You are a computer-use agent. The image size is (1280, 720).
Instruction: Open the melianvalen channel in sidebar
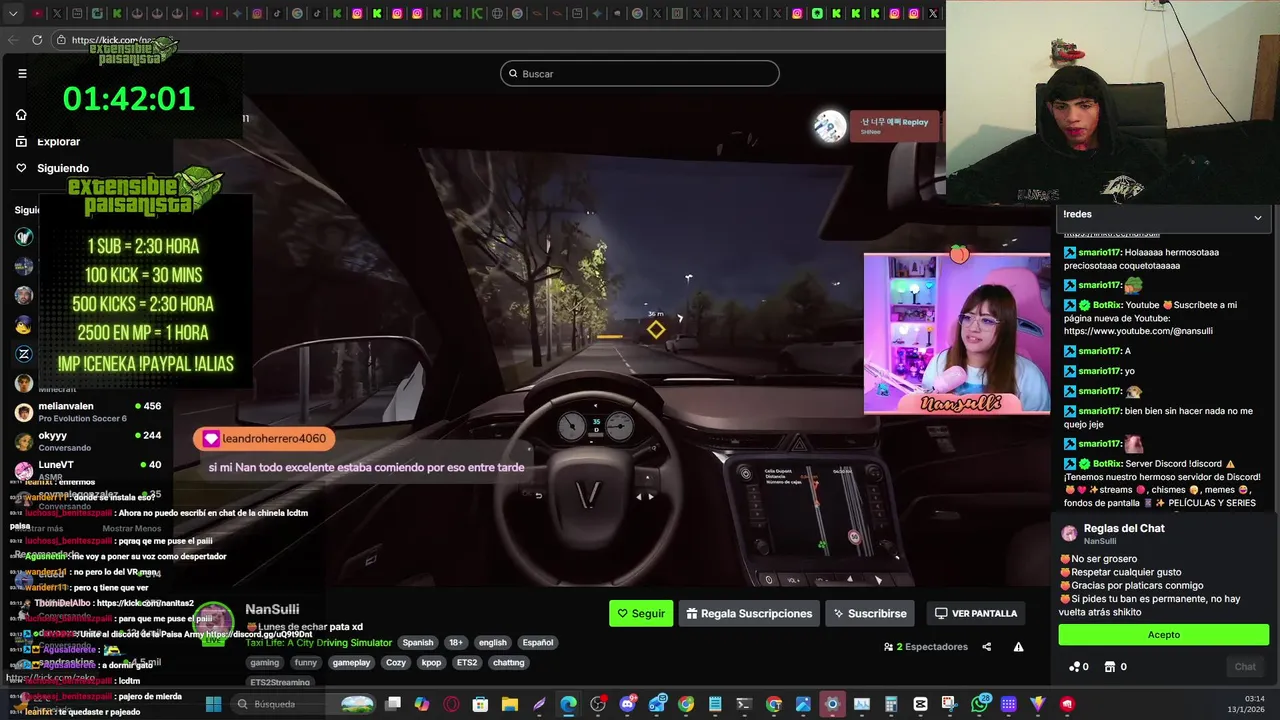pos(88,411)
